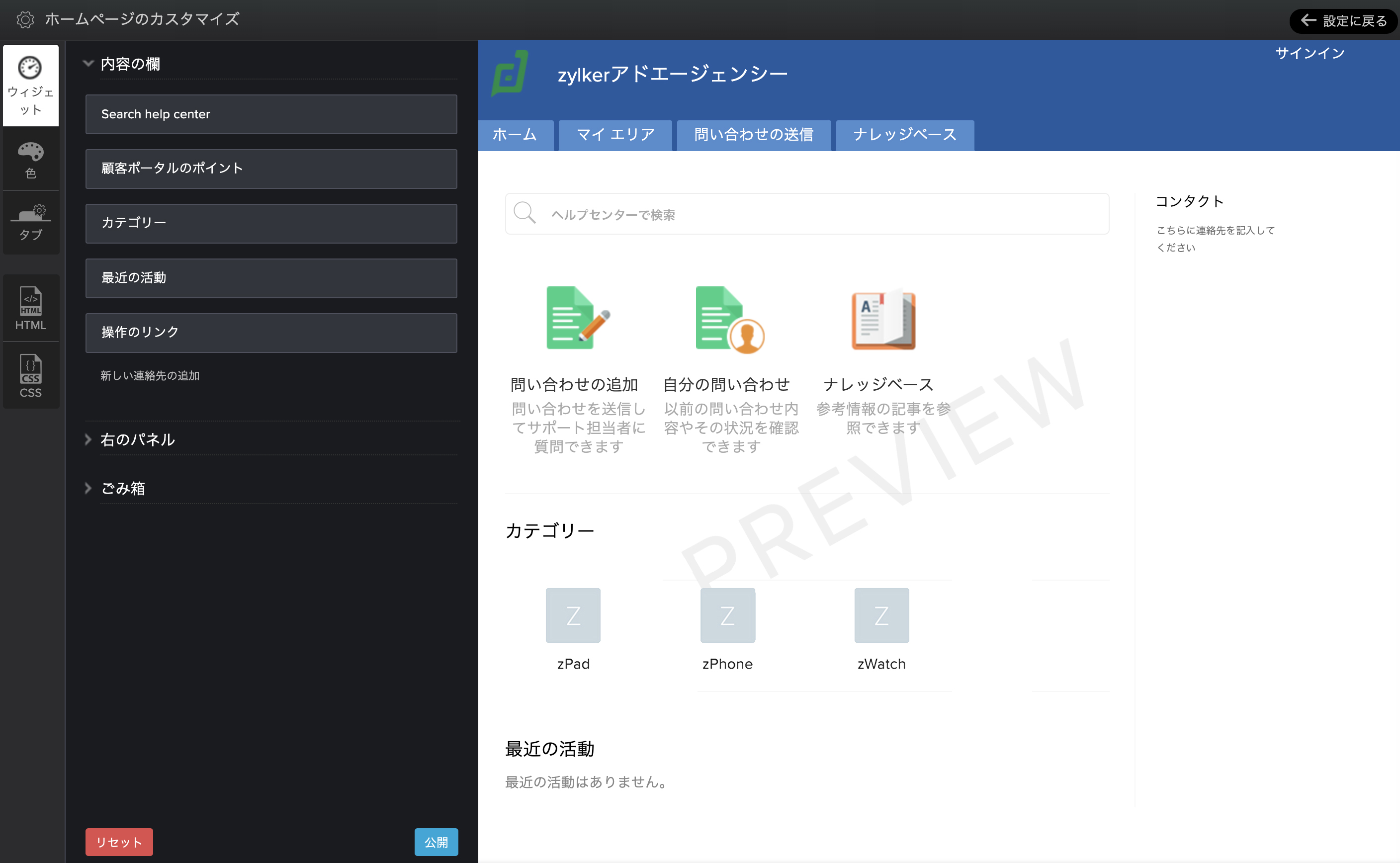Screen dimensions: 1400x863
Task: Select the 操作のリンク widget
Action: (x=271, y=333)
